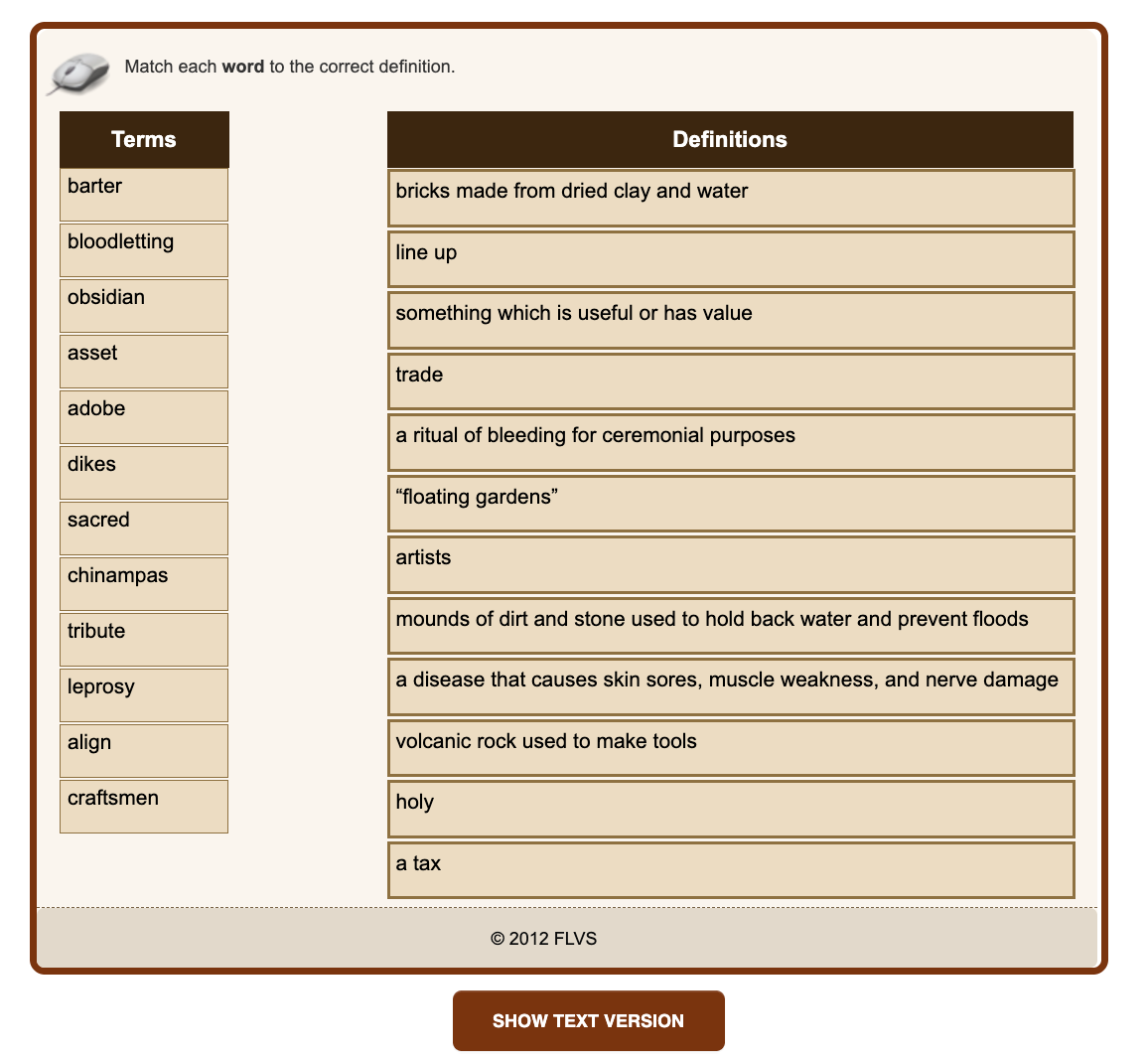This screenshot has height=1061, width=1148.
Task: Pick the 'obsidian' term
Action: [x=144, y=306]
